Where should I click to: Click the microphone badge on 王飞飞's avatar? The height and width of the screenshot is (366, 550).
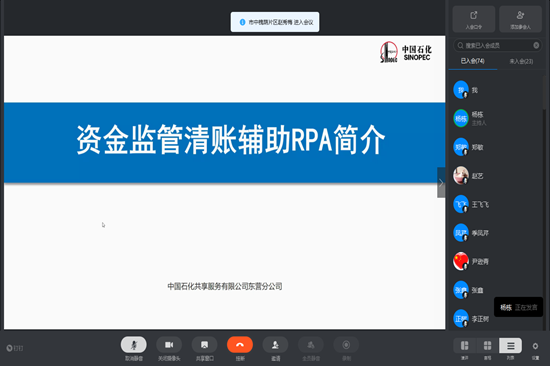click(465, 209)
